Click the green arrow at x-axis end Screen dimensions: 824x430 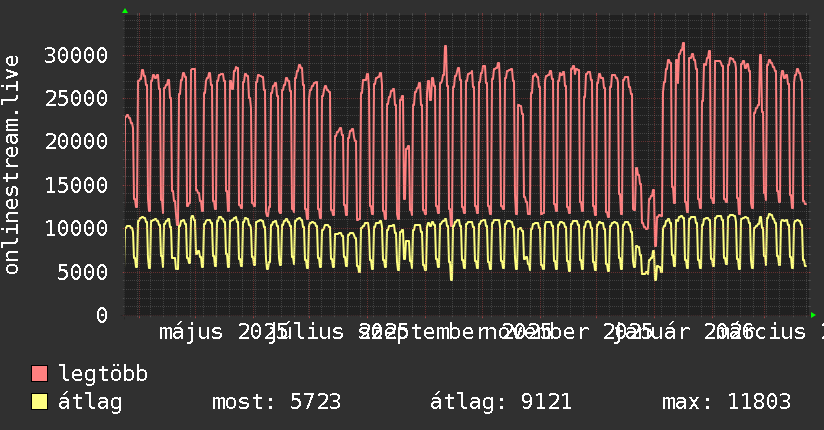813,315
